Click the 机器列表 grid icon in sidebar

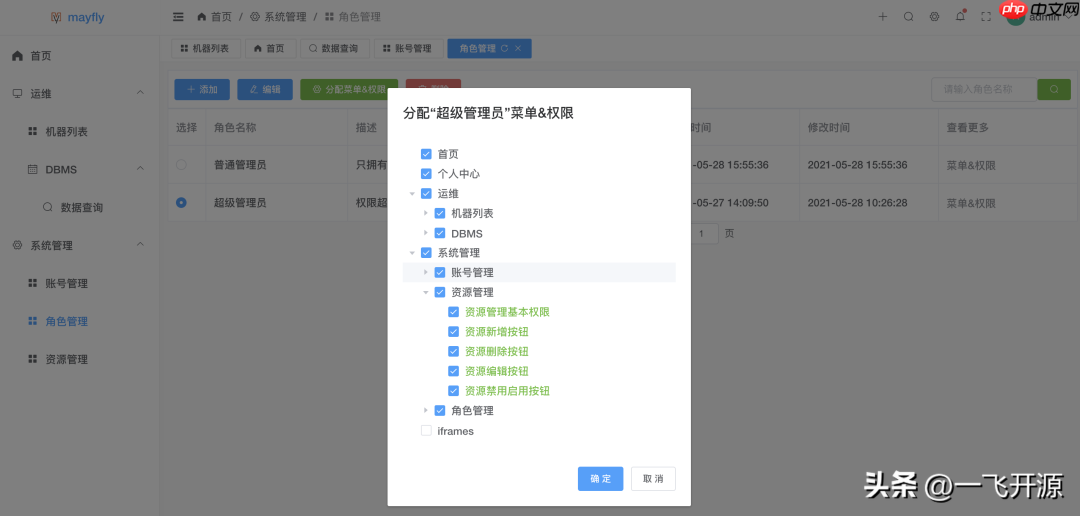pyautogui.click(x=32, y=131)
